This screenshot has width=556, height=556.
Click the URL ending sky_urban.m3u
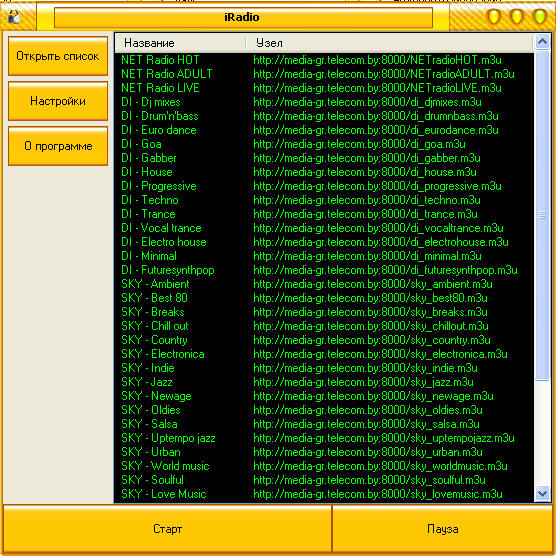(368, 452)
